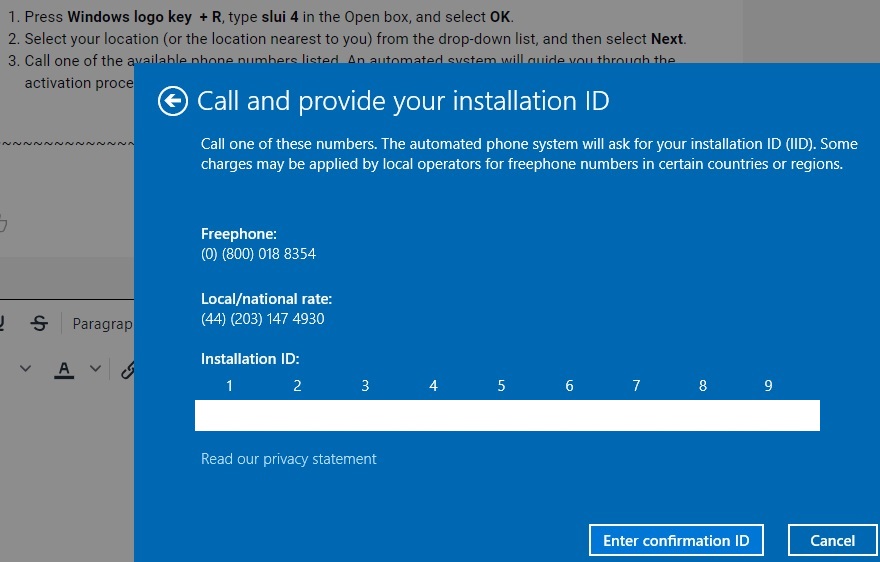Click the Freephone number (0) (800) 018 8354

pos(258,254)
